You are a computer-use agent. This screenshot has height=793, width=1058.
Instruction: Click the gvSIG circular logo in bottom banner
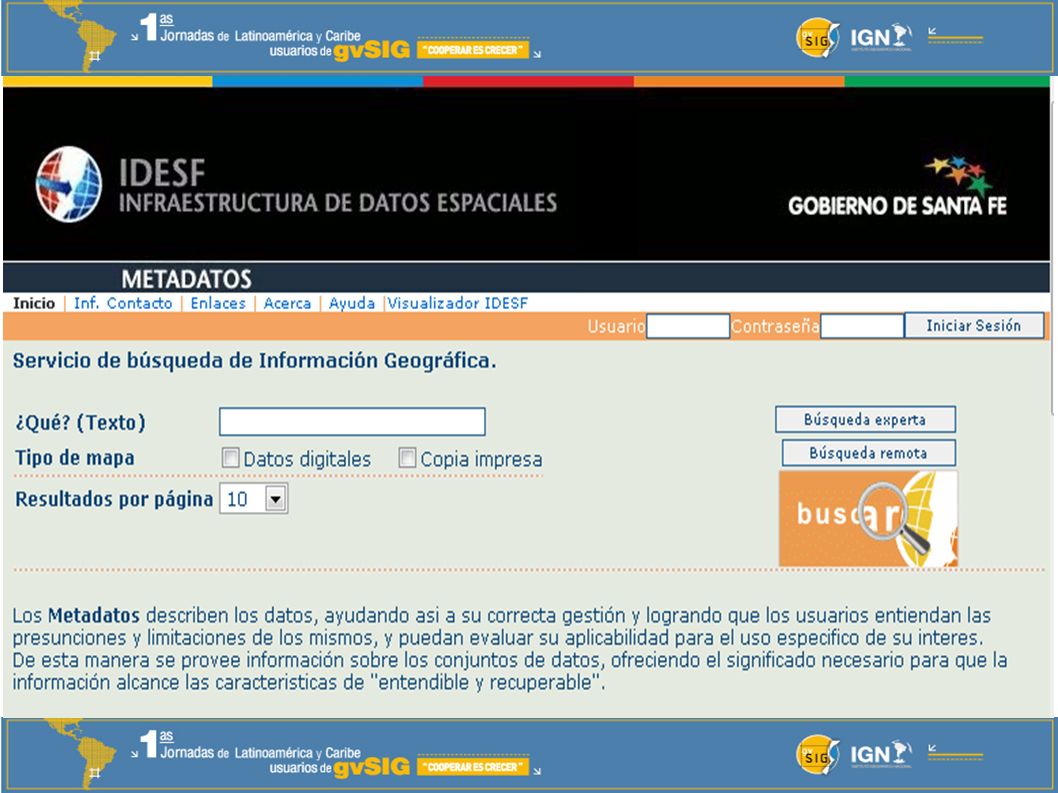point(817,755)
